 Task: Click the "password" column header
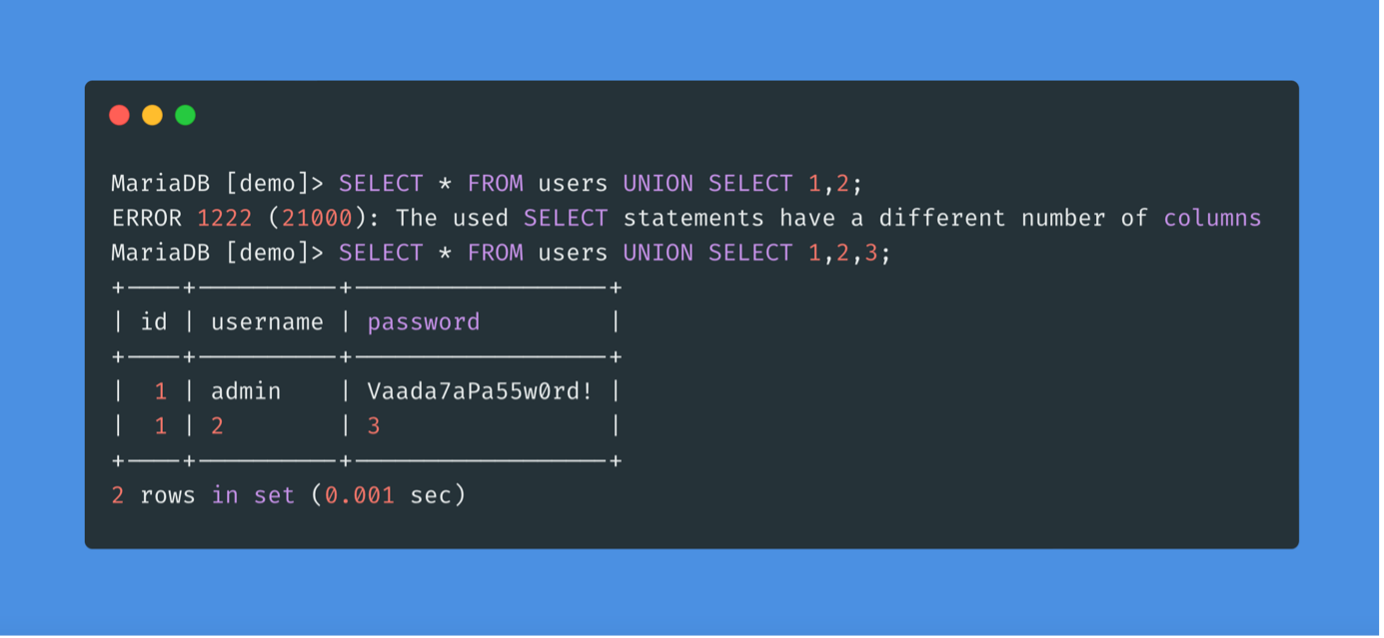tap(423, 322)
